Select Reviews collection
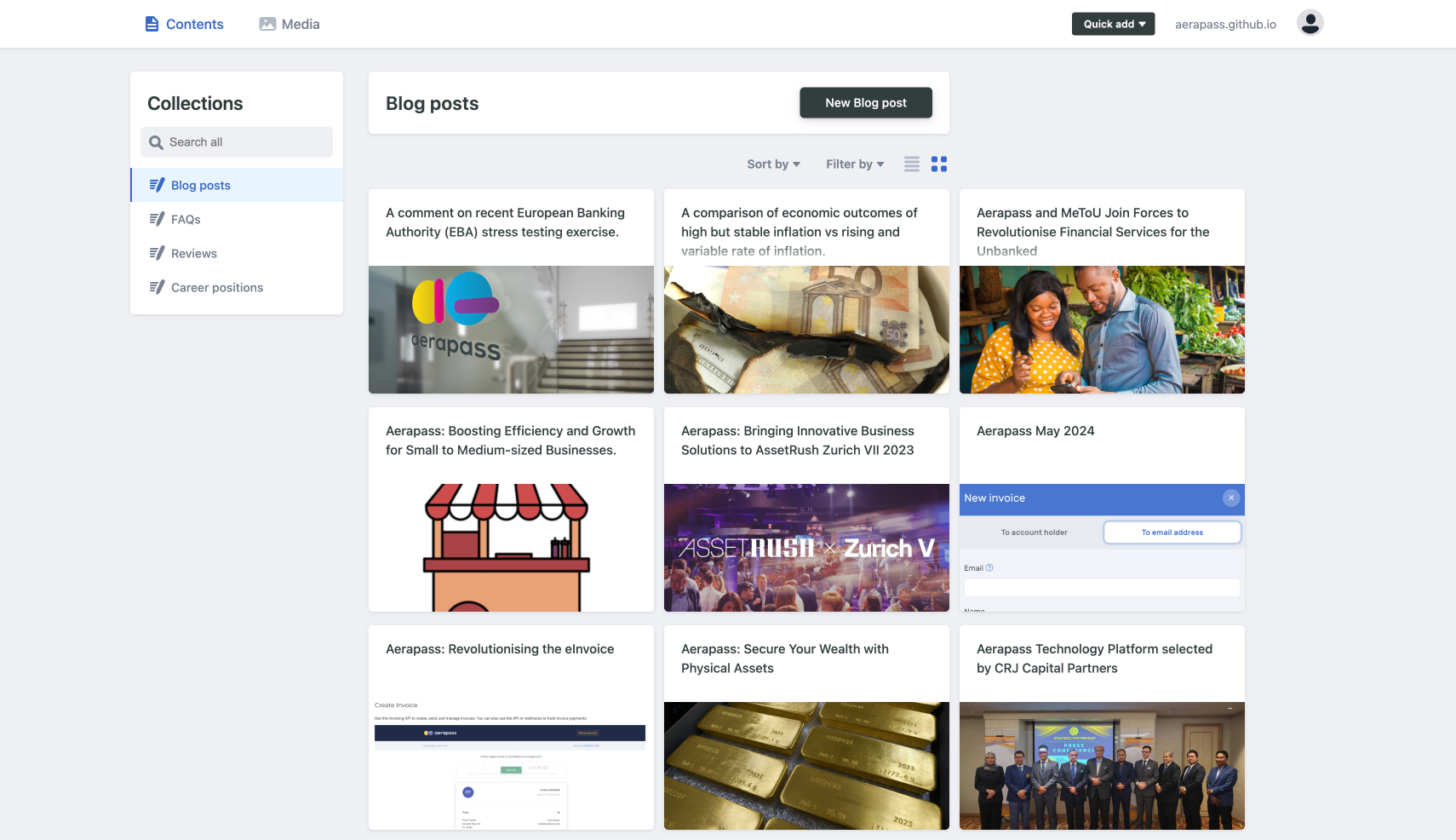This screenshot has width=1456, height=840. pos(237,253)
